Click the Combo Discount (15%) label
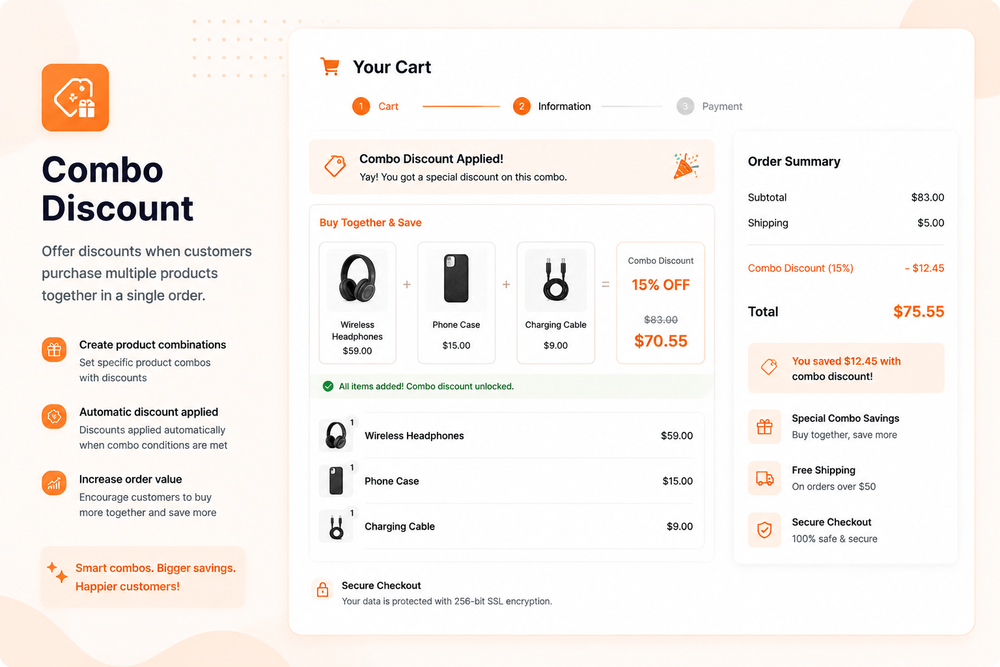The height and width of the screenshot is (667, 1000). (x=800, y=268)
